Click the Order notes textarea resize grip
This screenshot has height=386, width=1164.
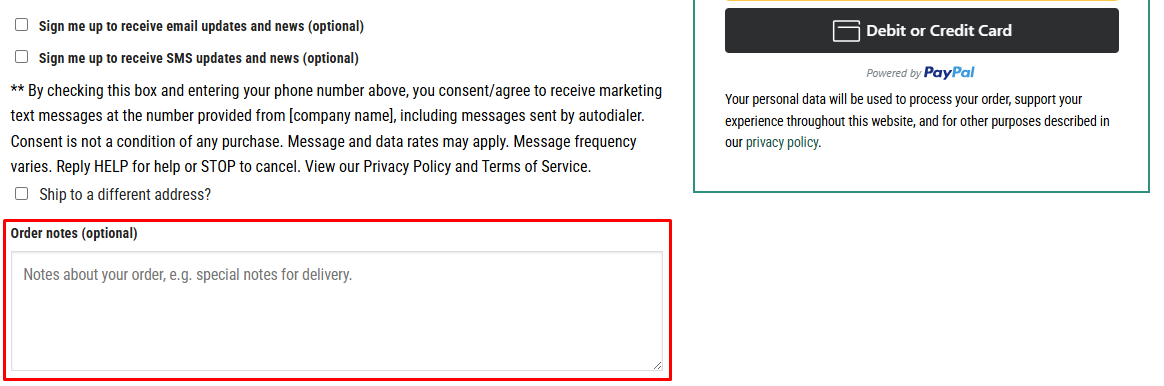pos(657,365)
